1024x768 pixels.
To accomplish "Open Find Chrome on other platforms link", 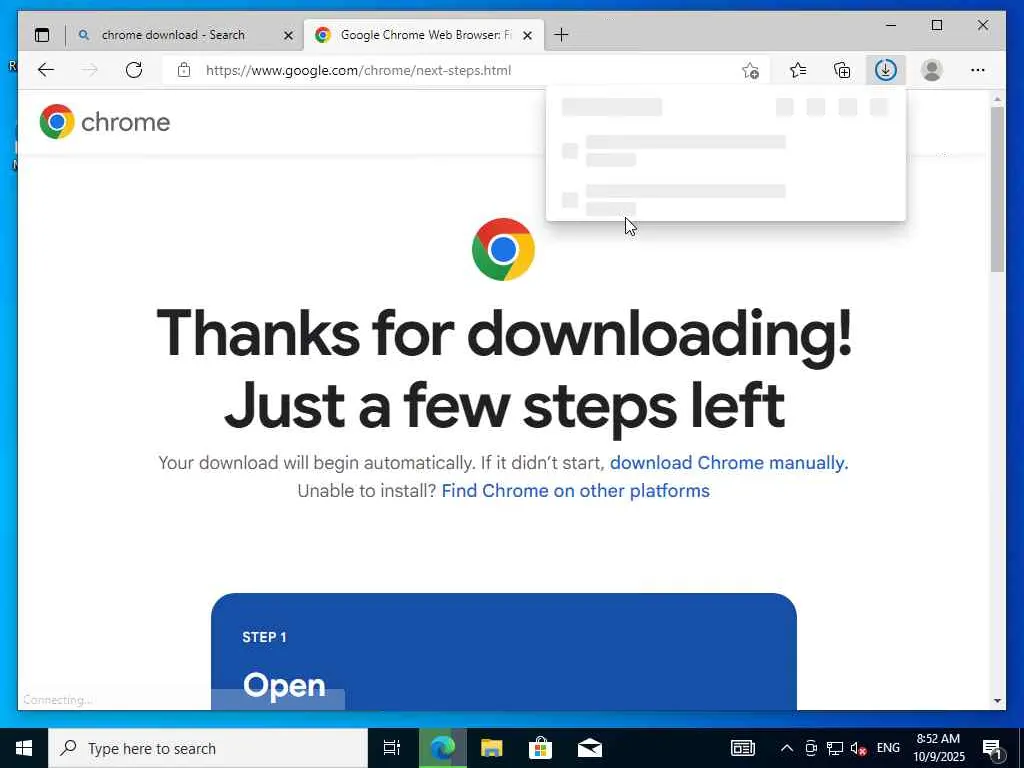I will pyautogui.click(x=575, y=490).
